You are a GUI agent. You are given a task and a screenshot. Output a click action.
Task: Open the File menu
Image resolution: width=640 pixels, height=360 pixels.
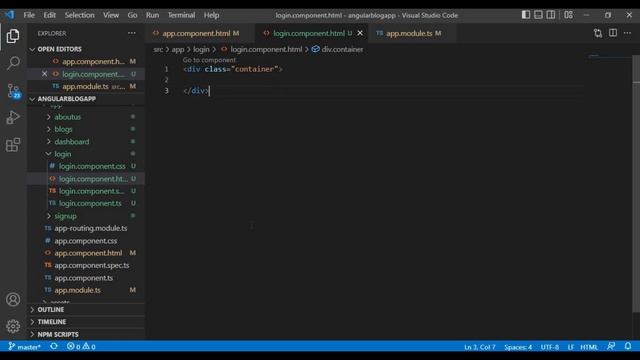pos(29,15)
